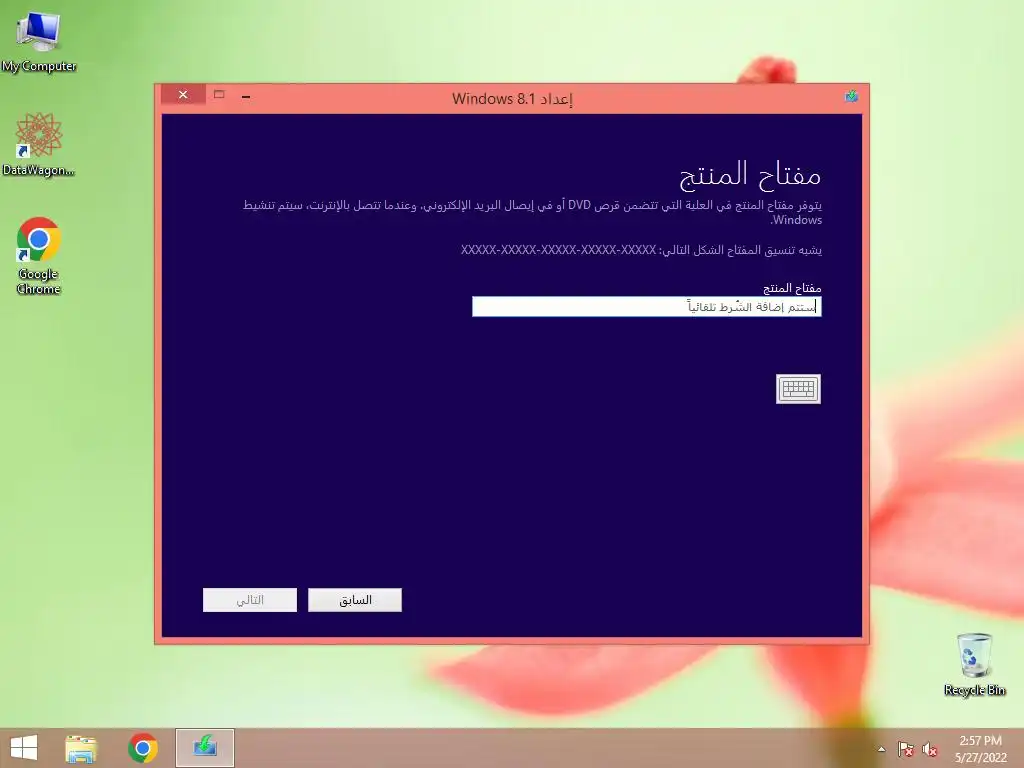Minimize the Windows 8.1 setup window
Viewport: 1024px width, 768px height.
point(246,96)
